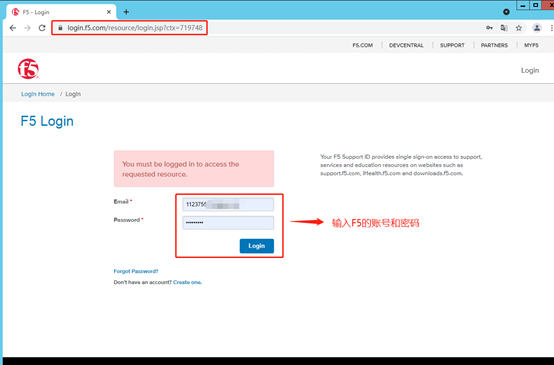Bookmark this page with star icon

coord(519,28)
